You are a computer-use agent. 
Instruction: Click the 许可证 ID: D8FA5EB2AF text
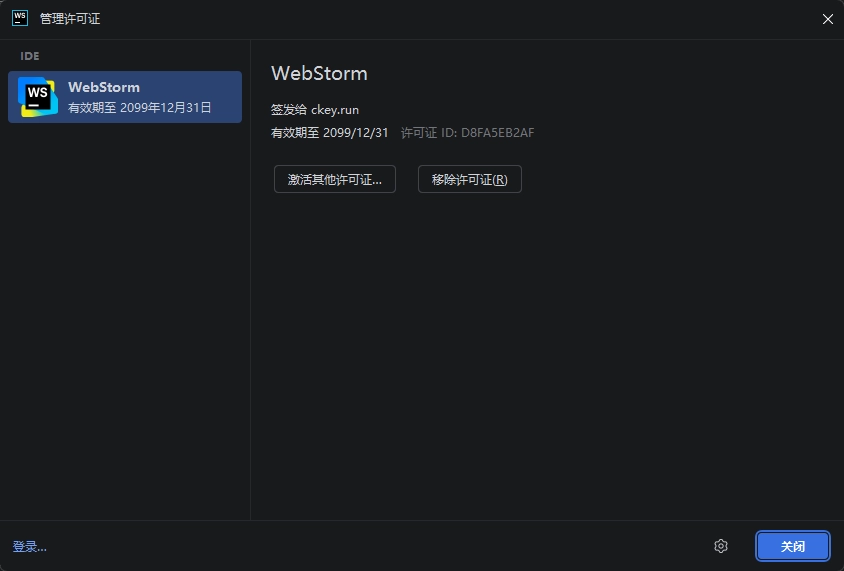(x=467, y=133)
